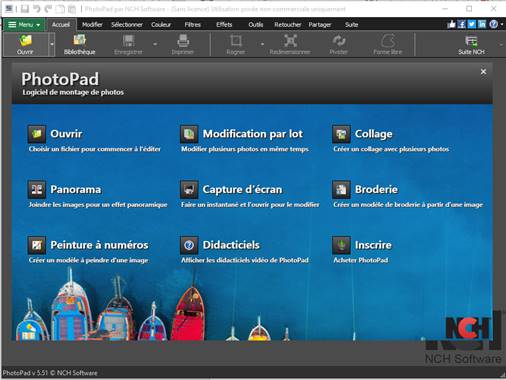Open the Effets tab
Screen dimensions: 506x380
[224, 25]
